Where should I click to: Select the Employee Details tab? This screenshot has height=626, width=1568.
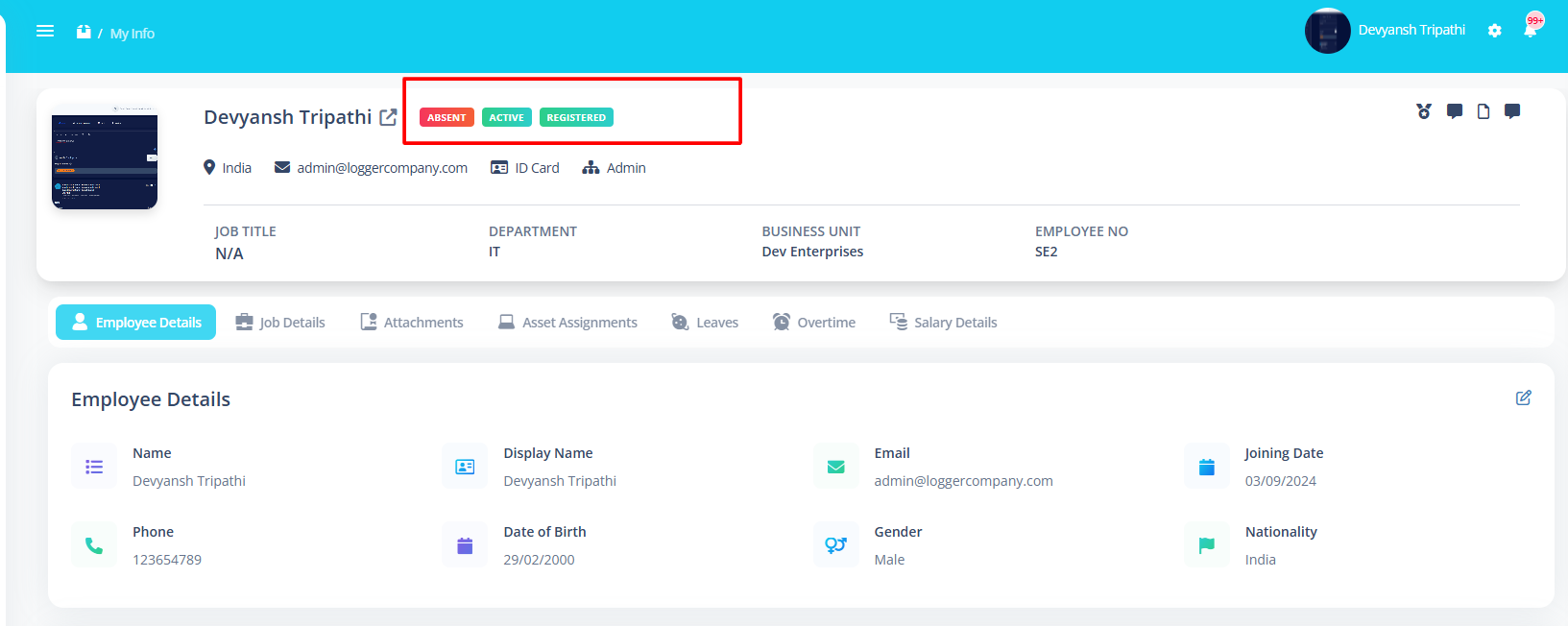coord(135,323)
